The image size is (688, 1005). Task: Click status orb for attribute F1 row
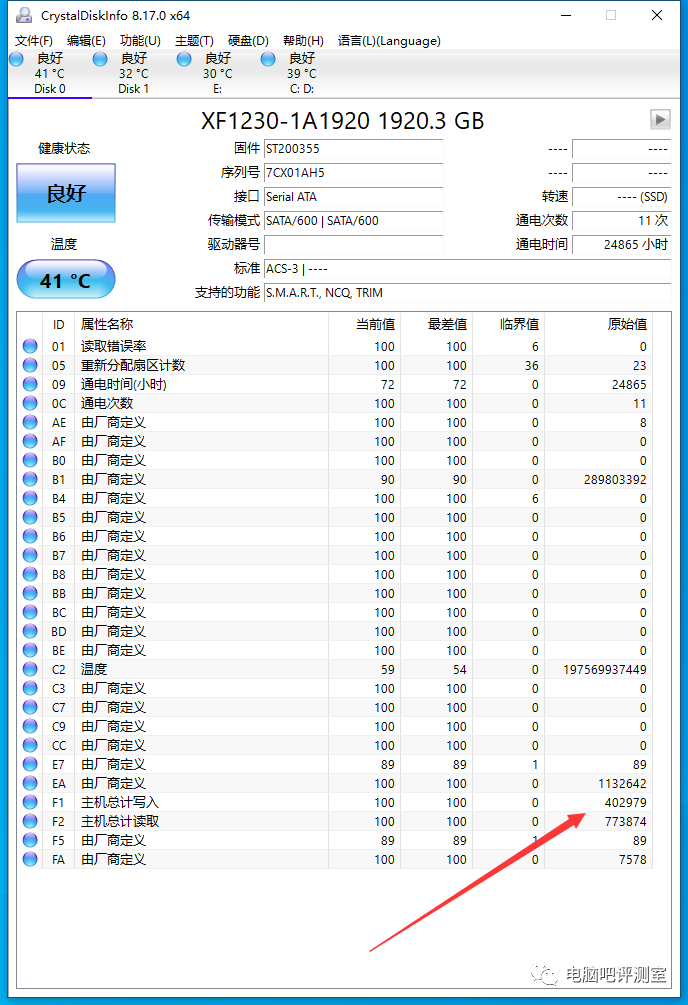[30, 802]
